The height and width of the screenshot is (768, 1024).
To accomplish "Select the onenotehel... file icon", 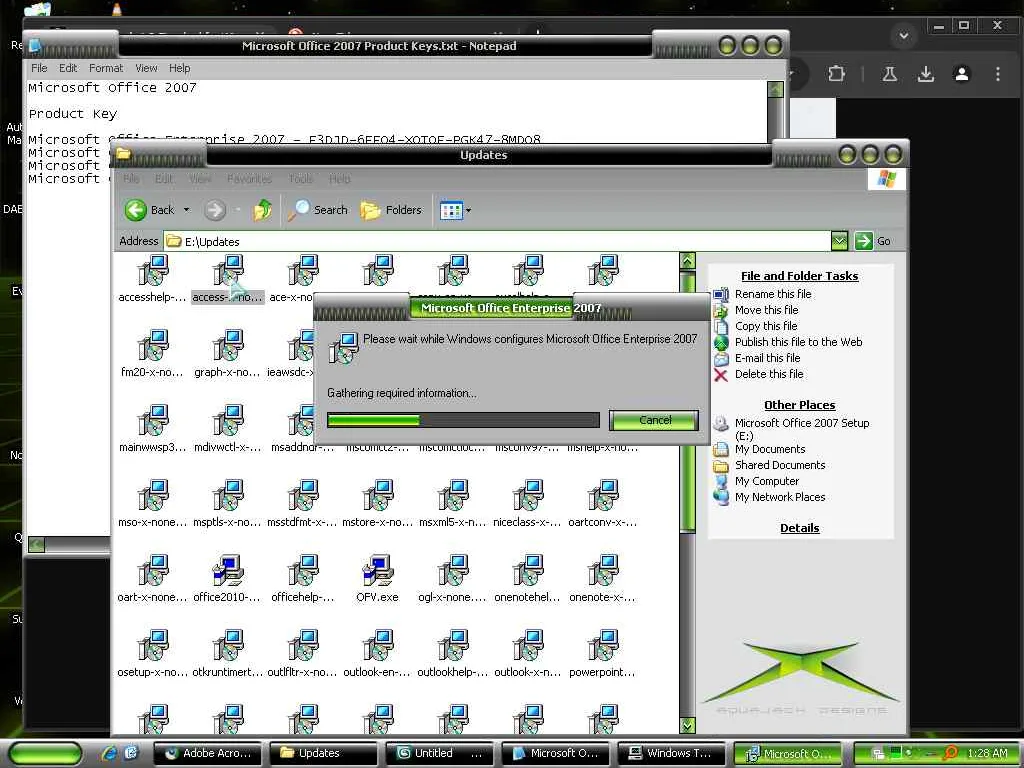I will tap(527, 570).
